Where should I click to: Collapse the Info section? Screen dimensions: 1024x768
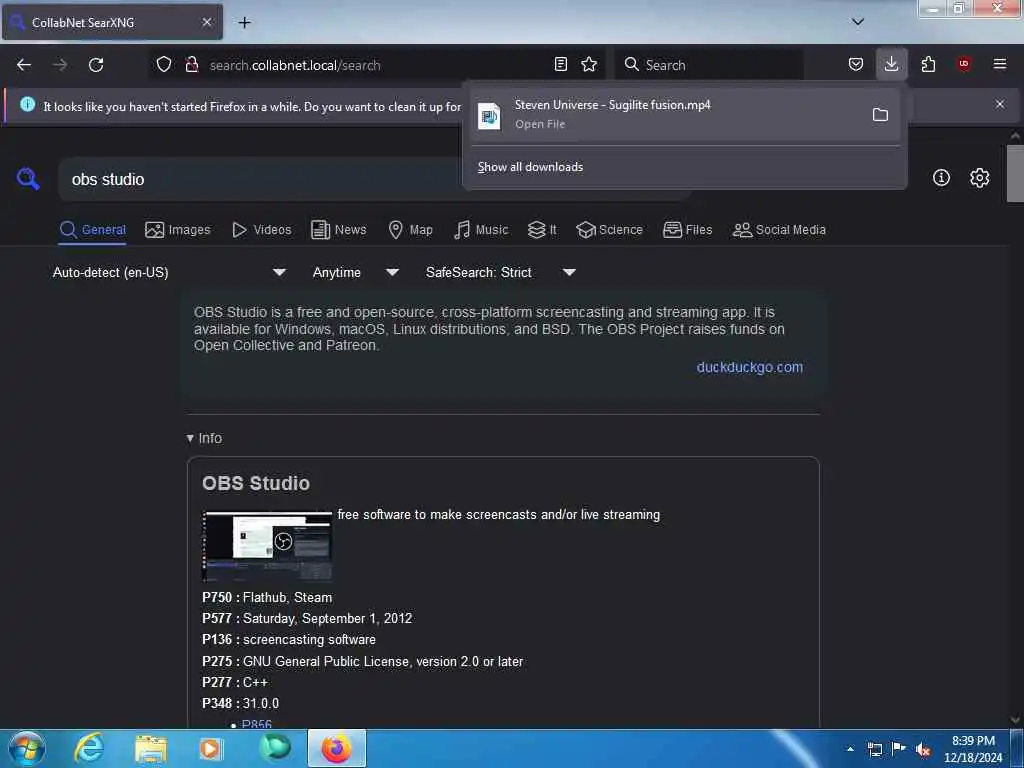[204, 438]
